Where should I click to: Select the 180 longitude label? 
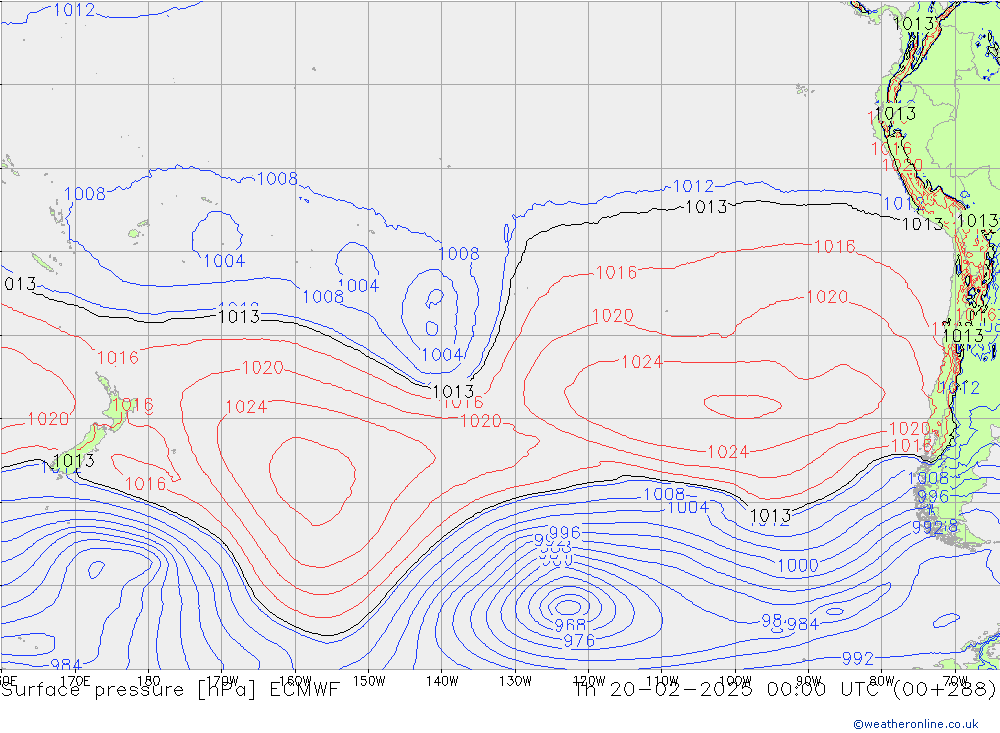coord(149,681)
